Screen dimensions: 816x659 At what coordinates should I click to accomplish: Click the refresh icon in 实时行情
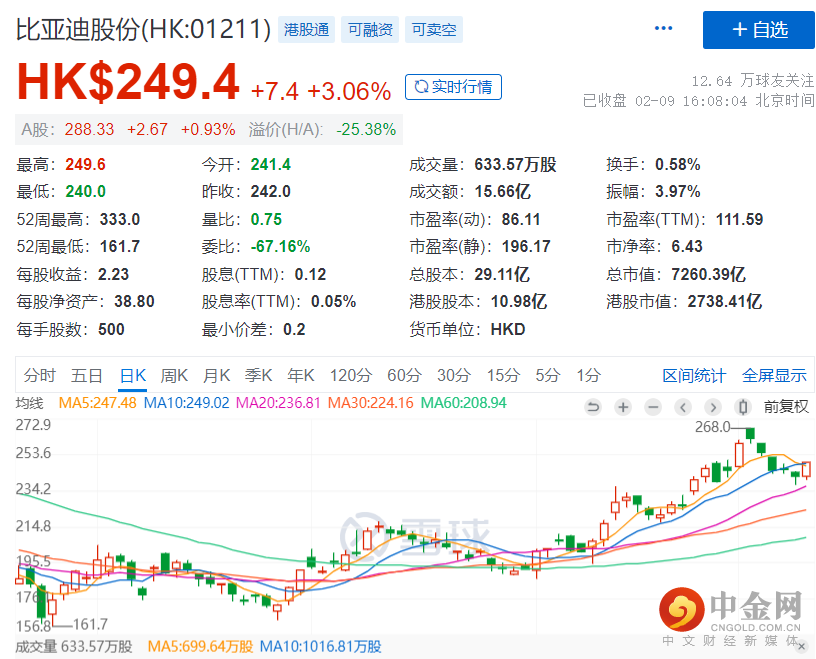pyautogui.click(x=419, y=87)
